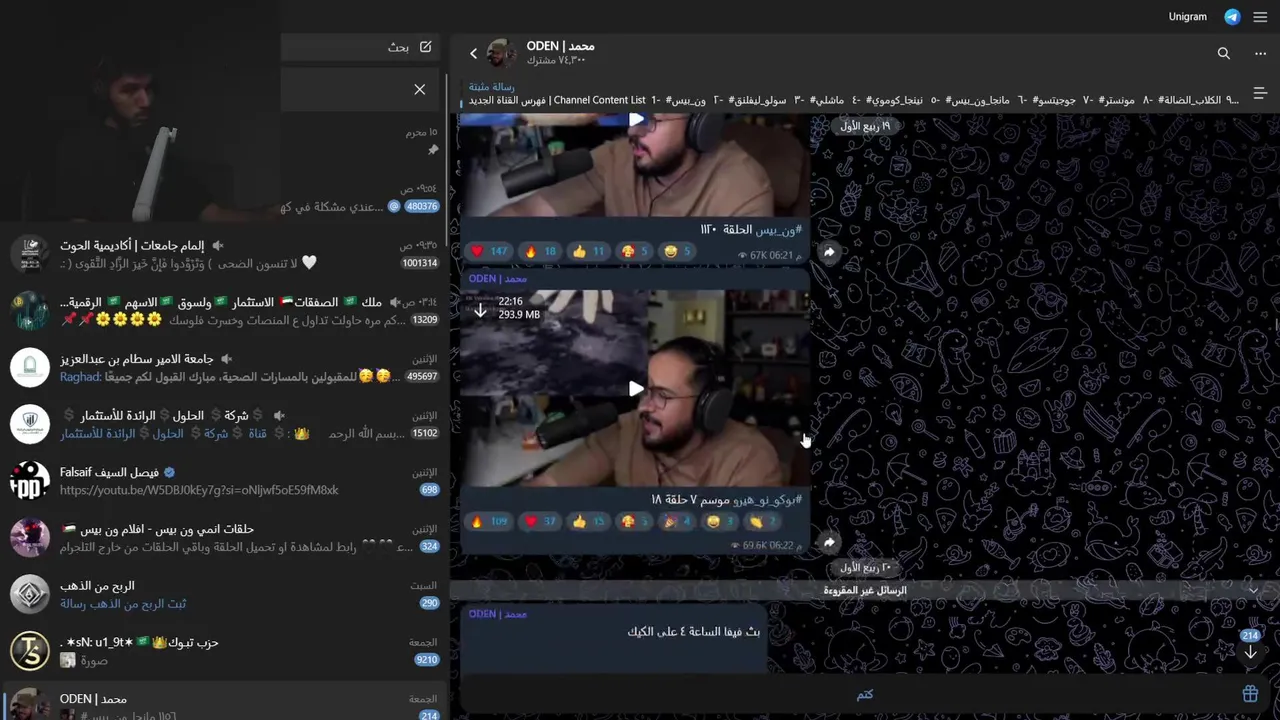Jump to latest messages with down arrow

click(x=1250, y=653)
